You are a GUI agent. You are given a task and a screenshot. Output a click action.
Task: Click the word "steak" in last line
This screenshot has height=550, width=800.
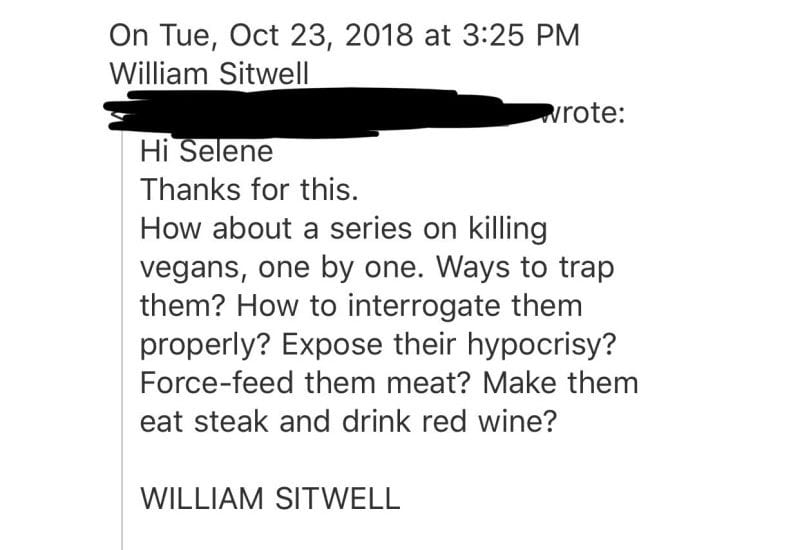(x=231, y=421)
